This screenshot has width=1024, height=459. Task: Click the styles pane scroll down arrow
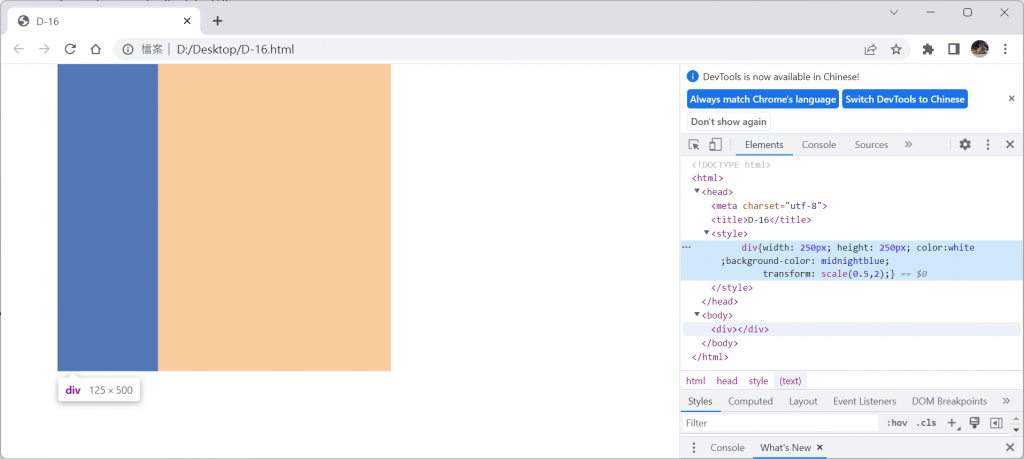point(1016,430)
